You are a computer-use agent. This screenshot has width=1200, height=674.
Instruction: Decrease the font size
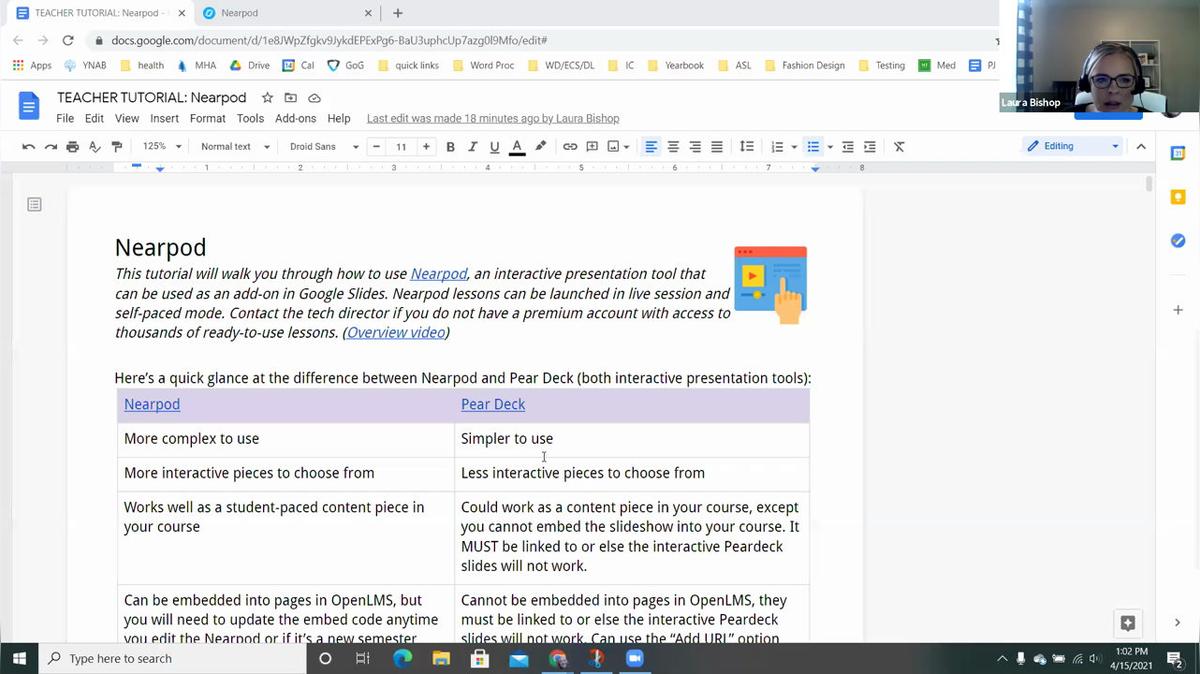[x=377, y=147]
